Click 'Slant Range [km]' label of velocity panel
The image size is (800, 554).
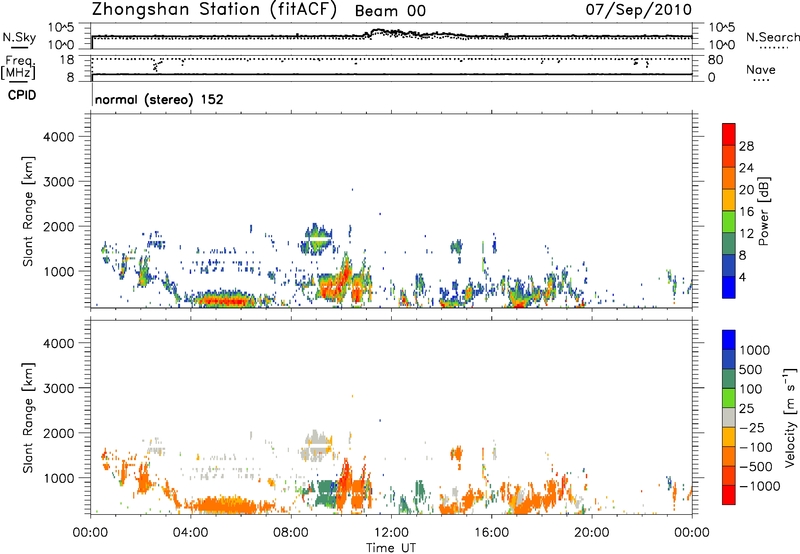click(x=27, y=418)
